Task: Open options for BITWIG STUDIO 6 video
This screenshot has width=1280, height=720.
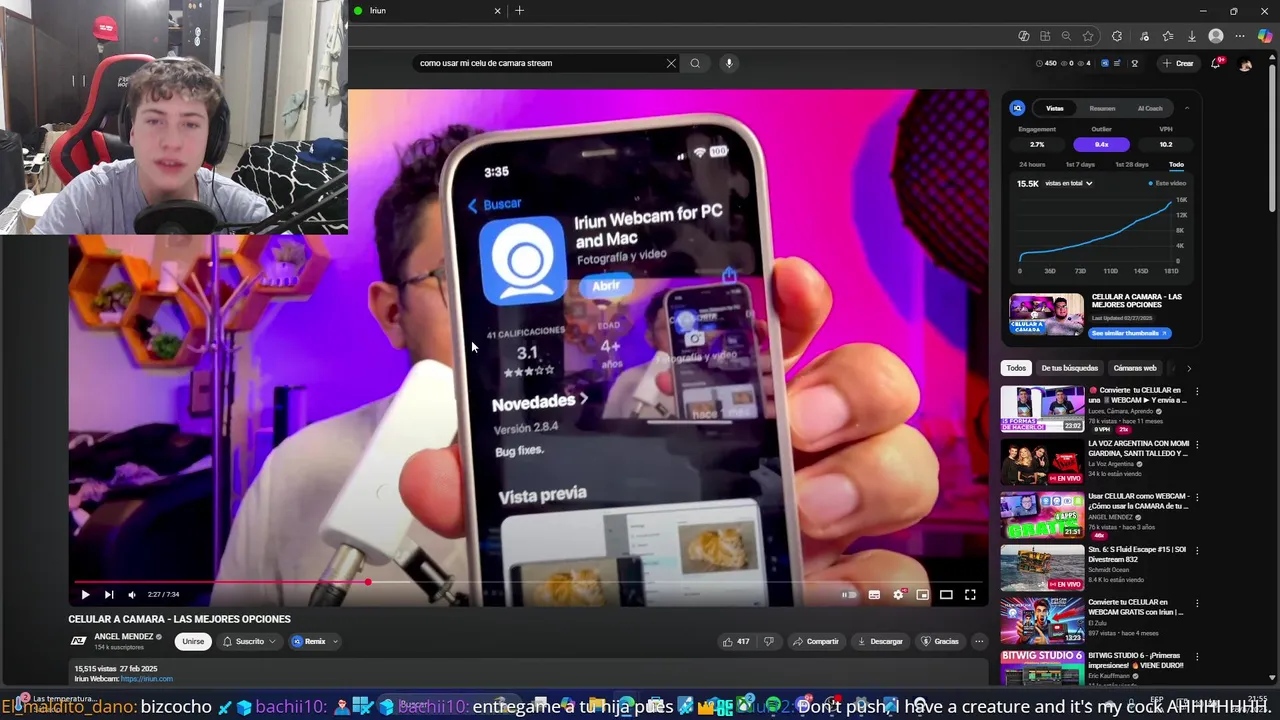Action: pos(1197,657)
